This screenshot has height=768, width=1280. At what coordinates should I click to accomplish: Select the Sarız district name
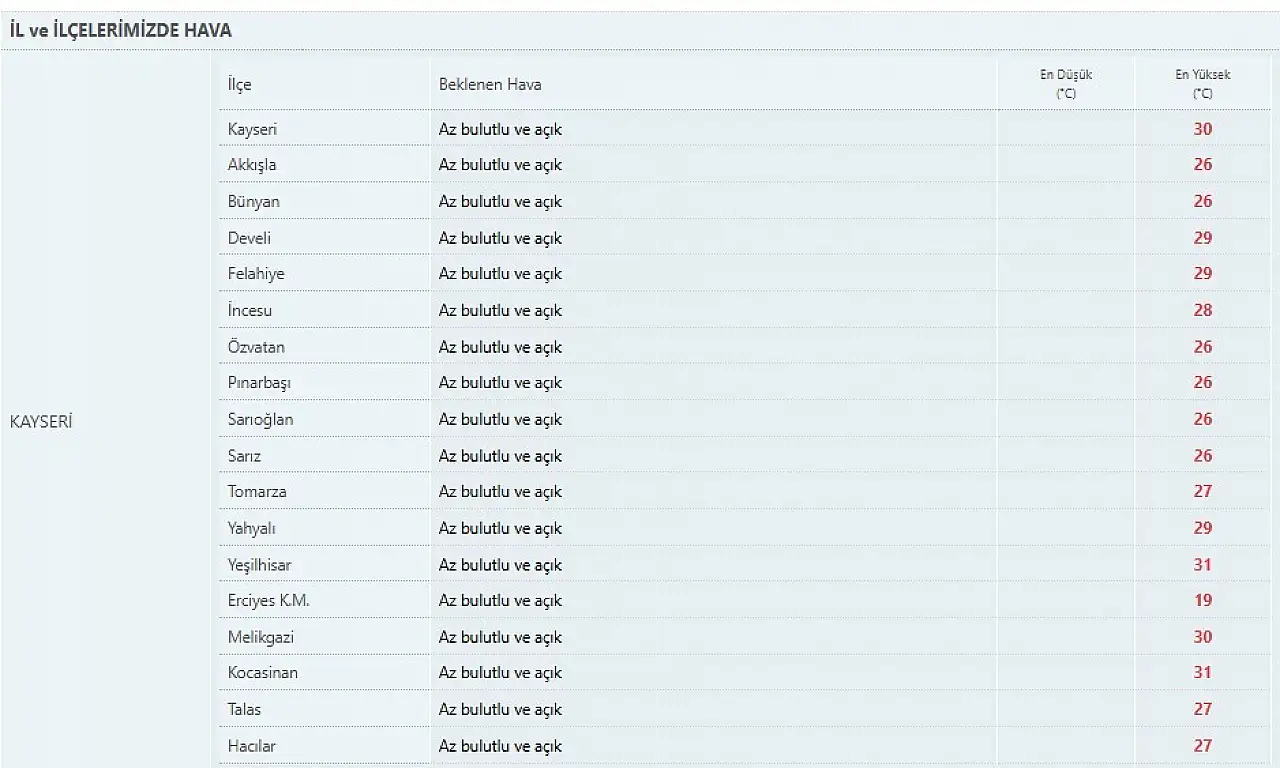point(244,456)
